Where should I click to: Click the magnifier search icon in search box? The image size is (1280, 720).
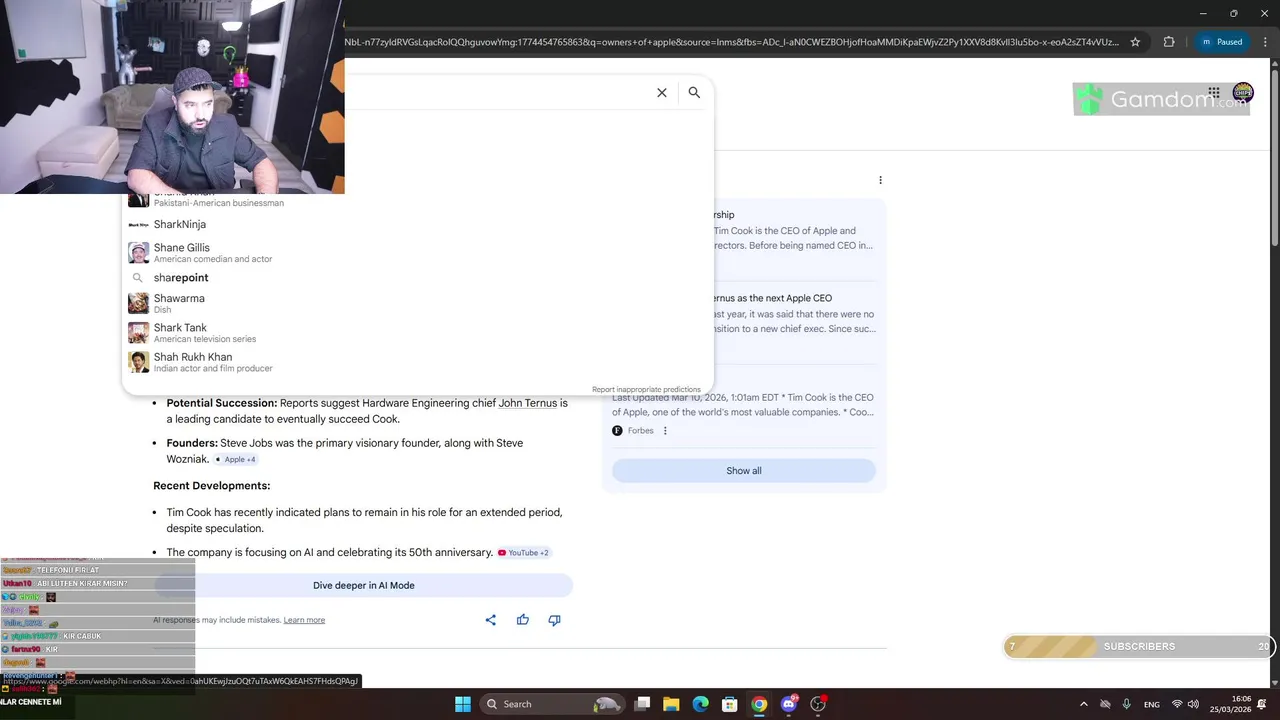click(x=694, y=92)
